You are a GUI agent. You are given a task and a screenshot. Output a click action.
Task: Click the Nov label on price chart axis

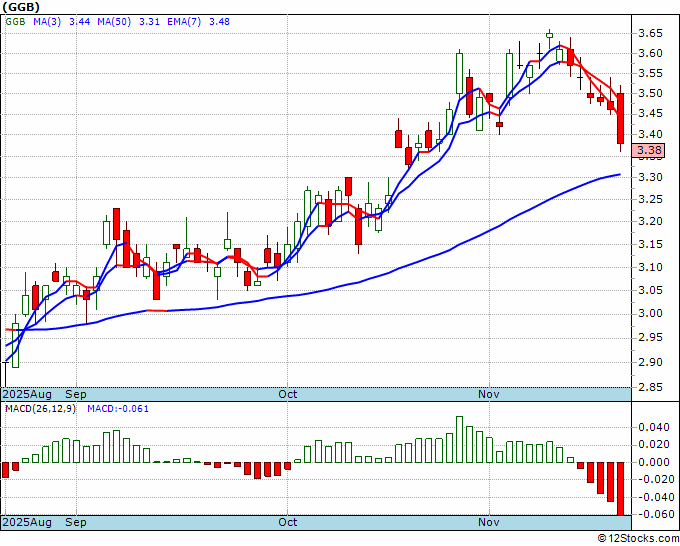click(489, 394)
